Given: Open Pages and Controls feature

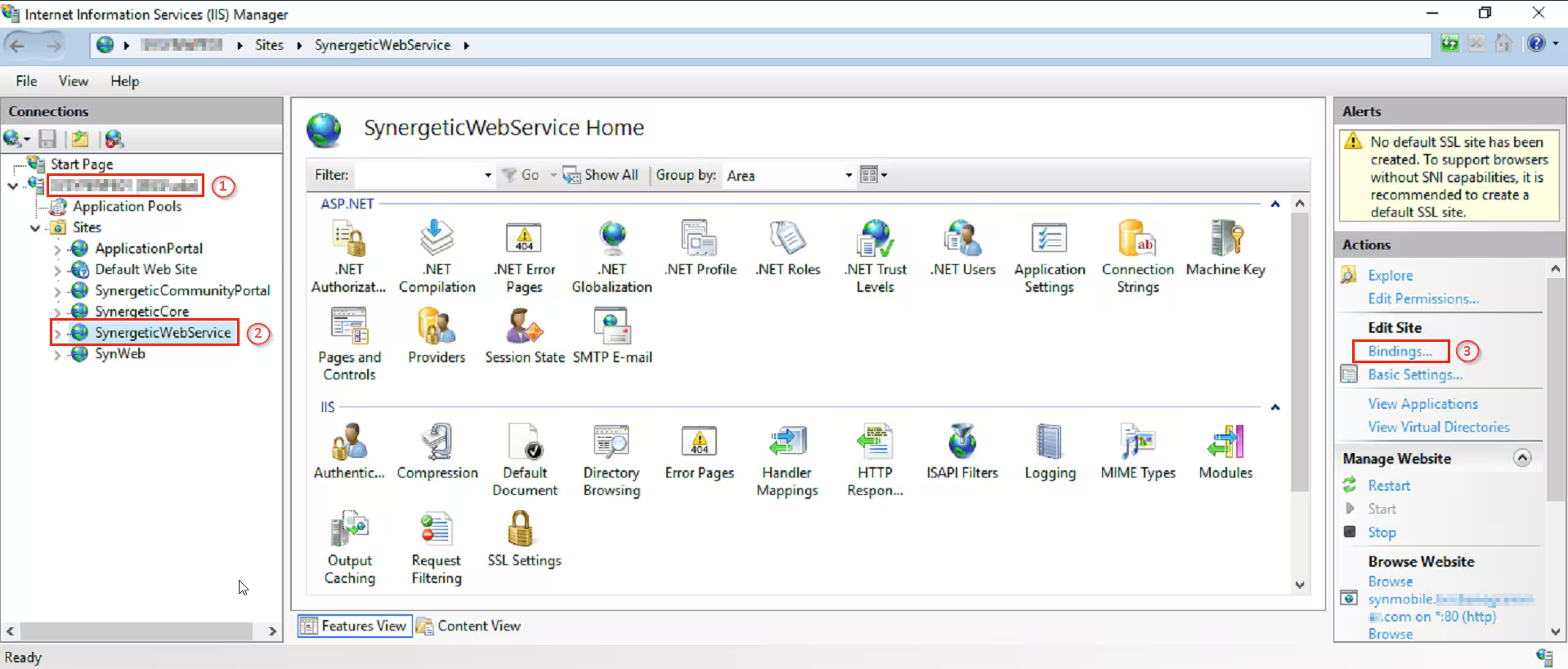Looking at the screenshot, I should click(x=349, y=344).
